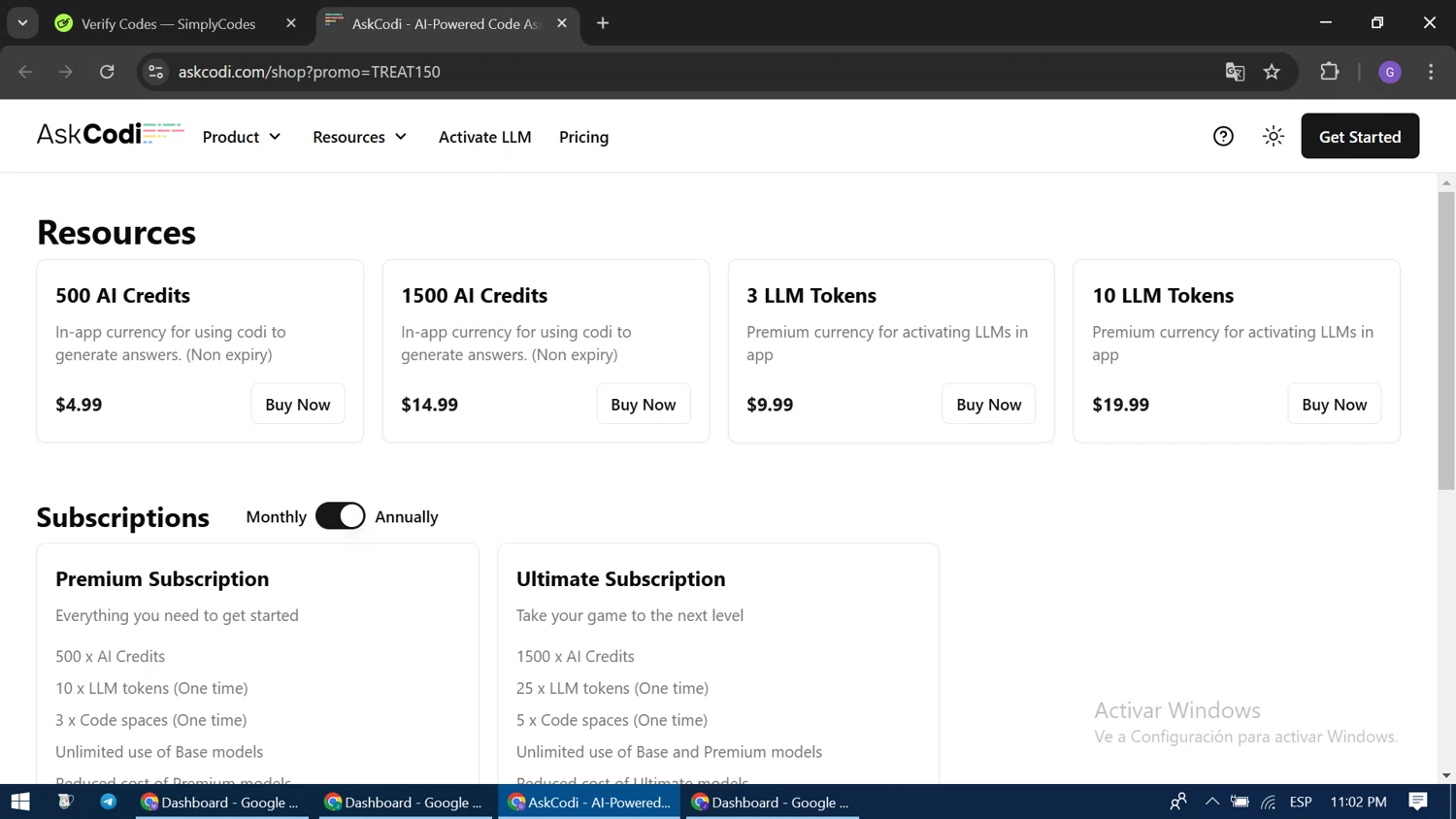Viewport: 1456px width, 819px height.
Task: Buy Now the 1500 AI Credits pack
Action: coord(644,405)
